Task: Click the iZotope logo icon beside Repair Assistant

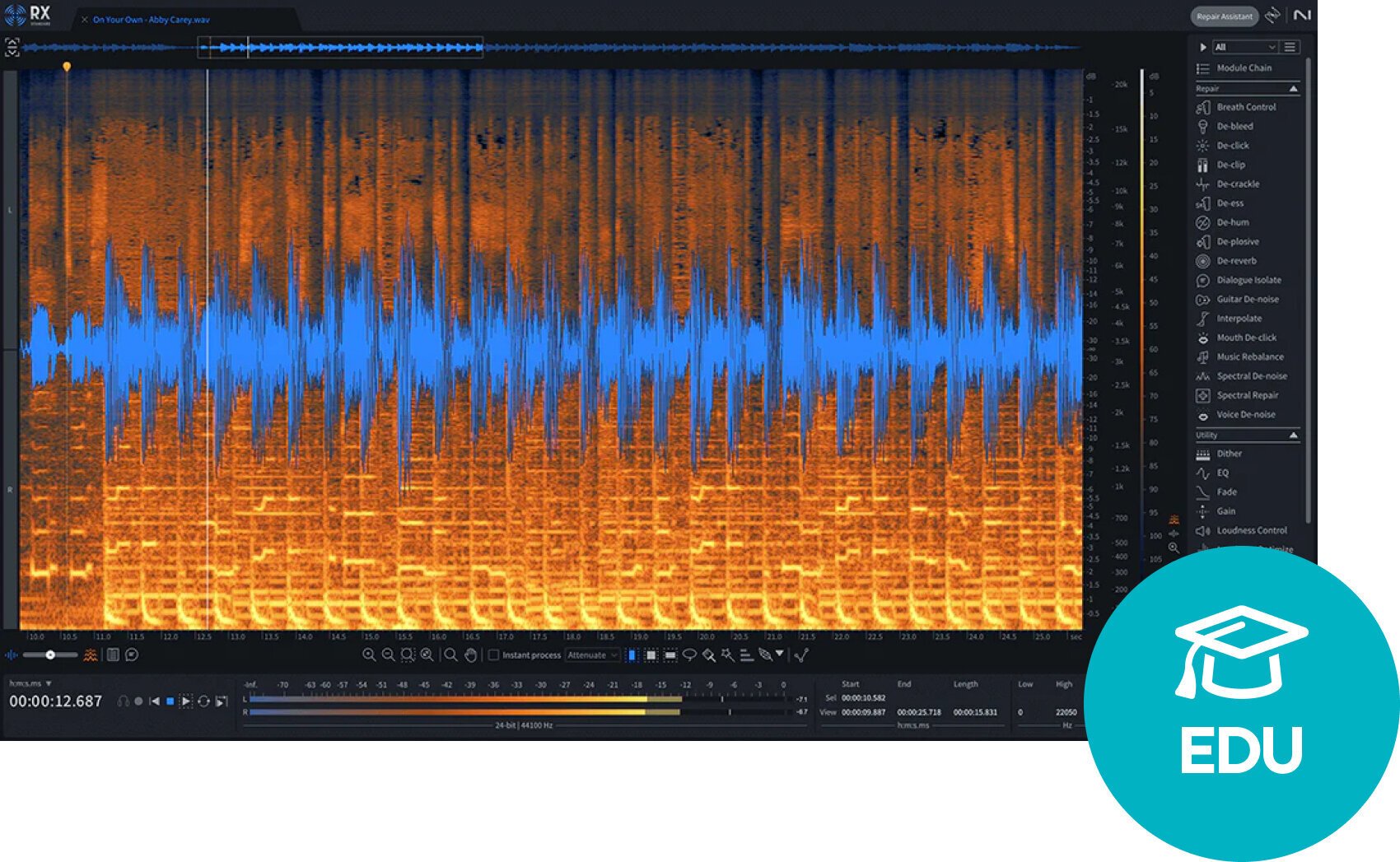Action: [1273, 16]
